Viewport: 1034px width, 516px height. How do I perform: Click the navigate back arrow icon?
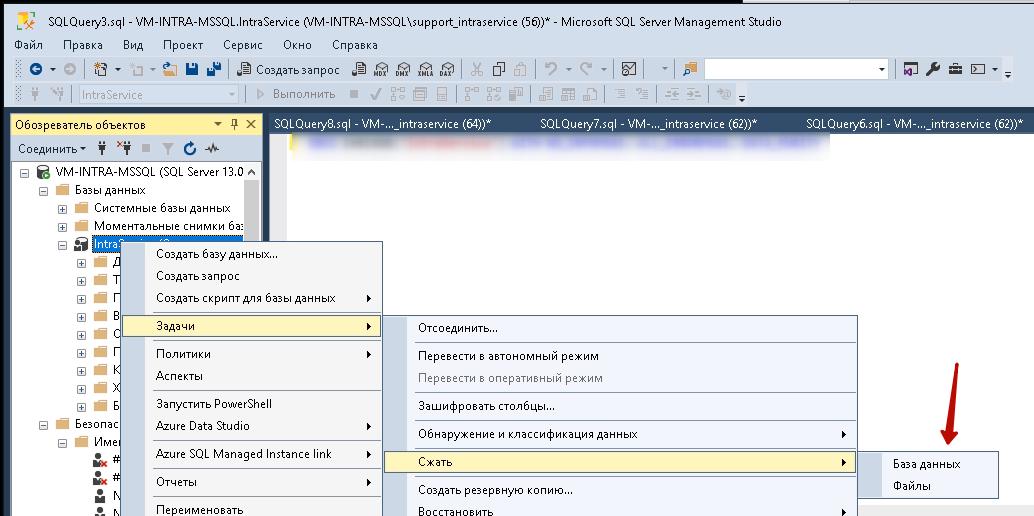tap(36, 69)
